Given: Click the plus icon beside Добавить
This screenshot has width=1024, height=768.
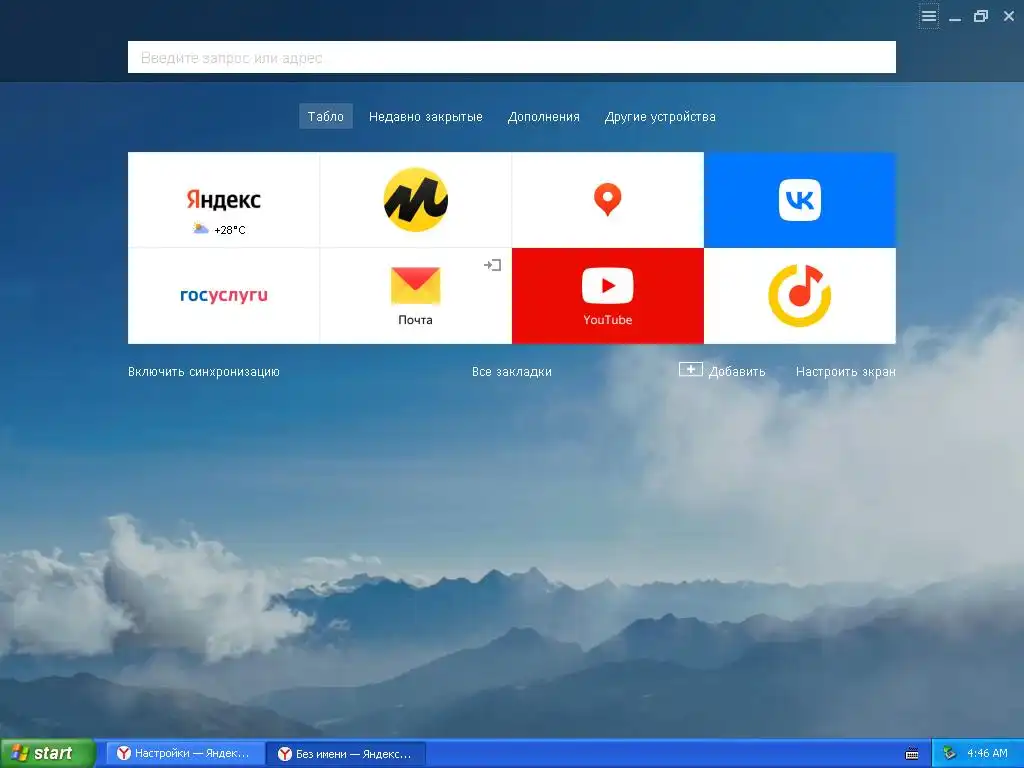Looking at the screenshot, I should point(690,370).
